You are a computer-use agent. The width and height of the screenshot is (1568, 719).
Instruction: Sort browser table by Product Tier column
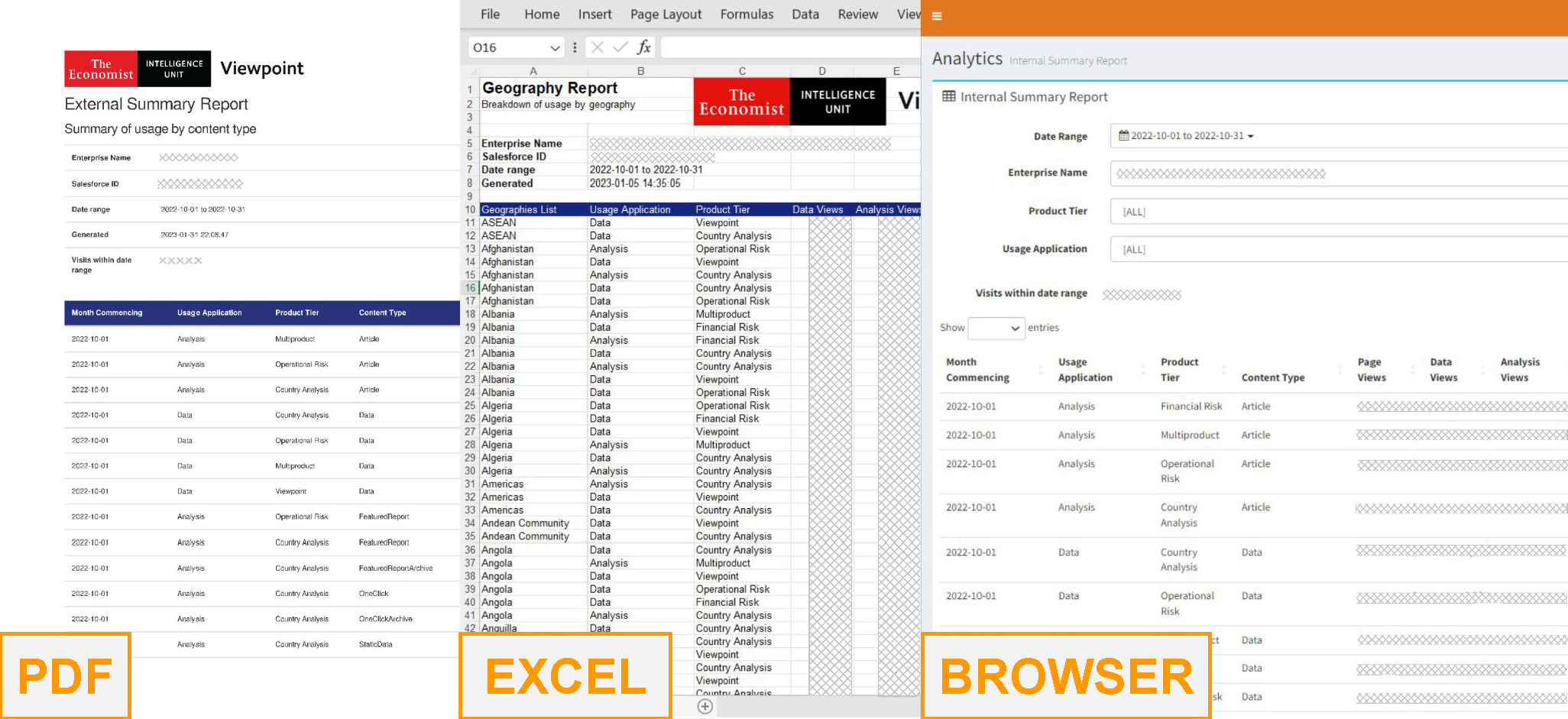tap(1194, 370)
